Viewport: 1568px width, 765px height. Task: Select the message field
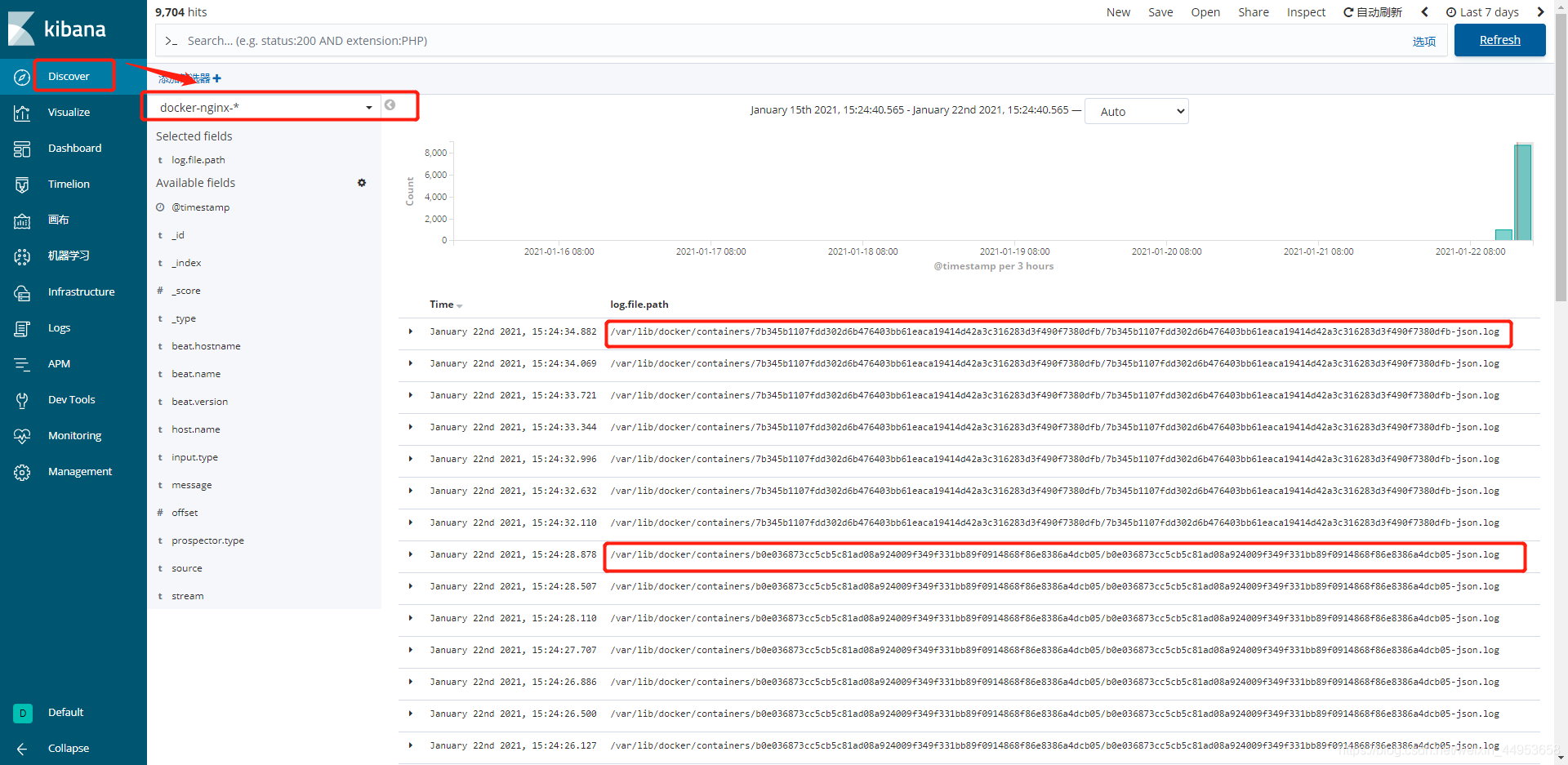coord(192,485)
